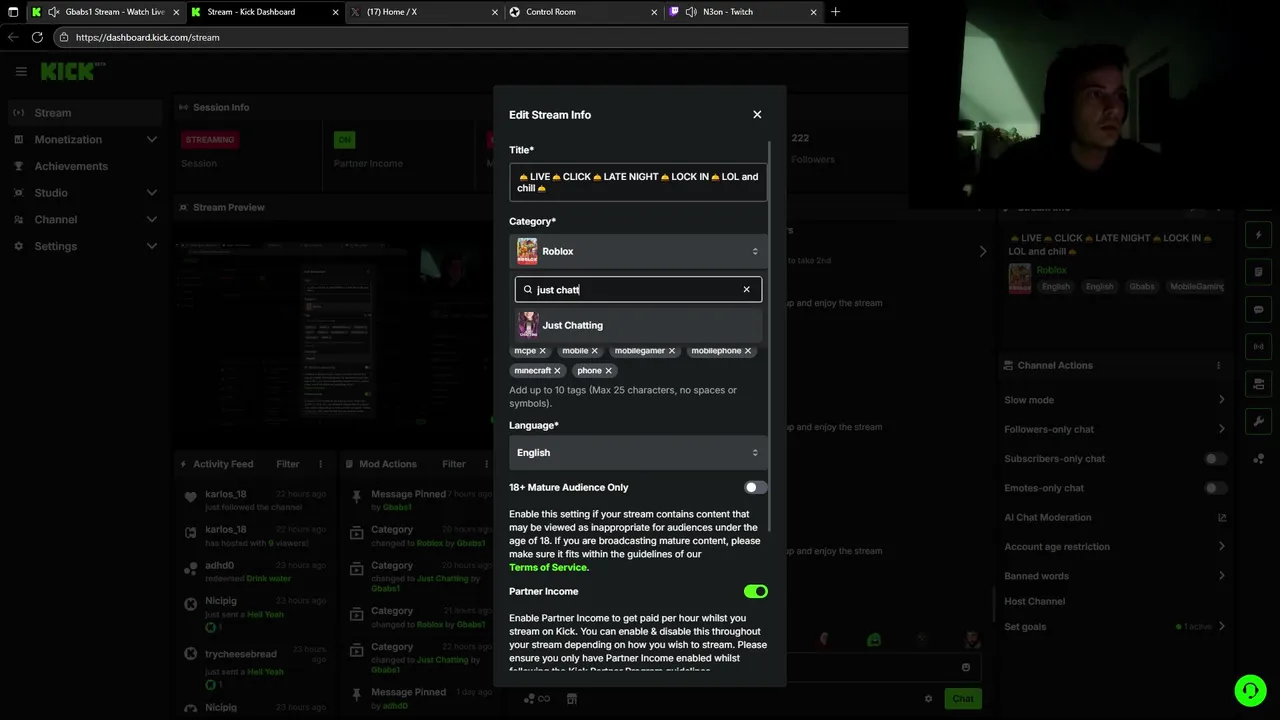The height and width of the screenshot is (720, 1280).
Task: Open Mod Actions Filter
Action: click(x=454, y=464)
